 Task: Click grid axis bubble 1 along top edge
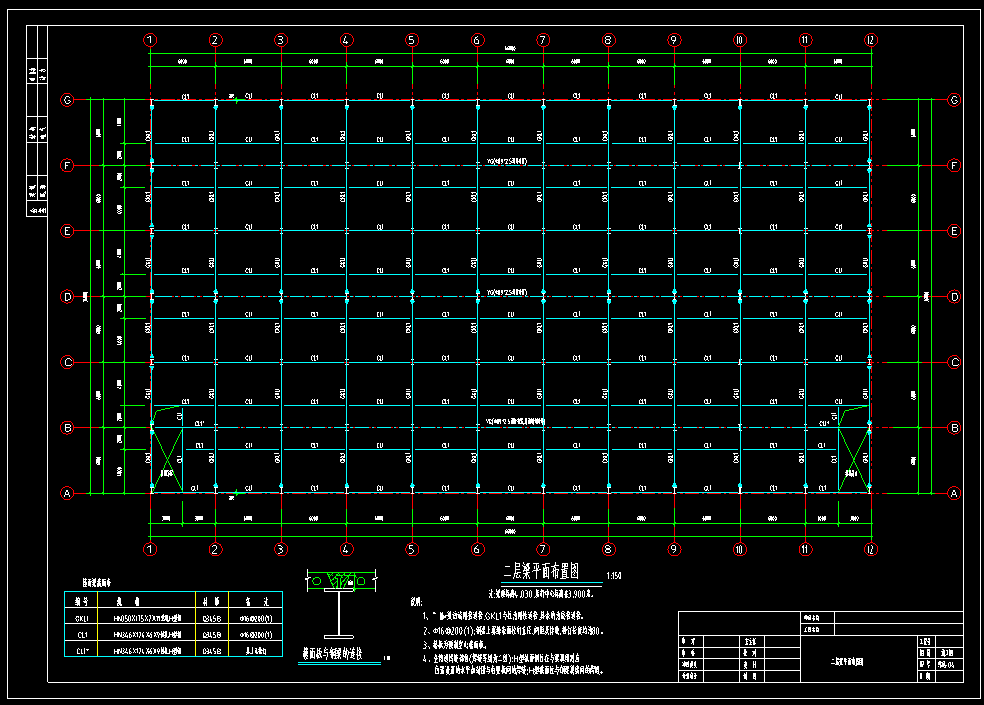tap(150, 40)
